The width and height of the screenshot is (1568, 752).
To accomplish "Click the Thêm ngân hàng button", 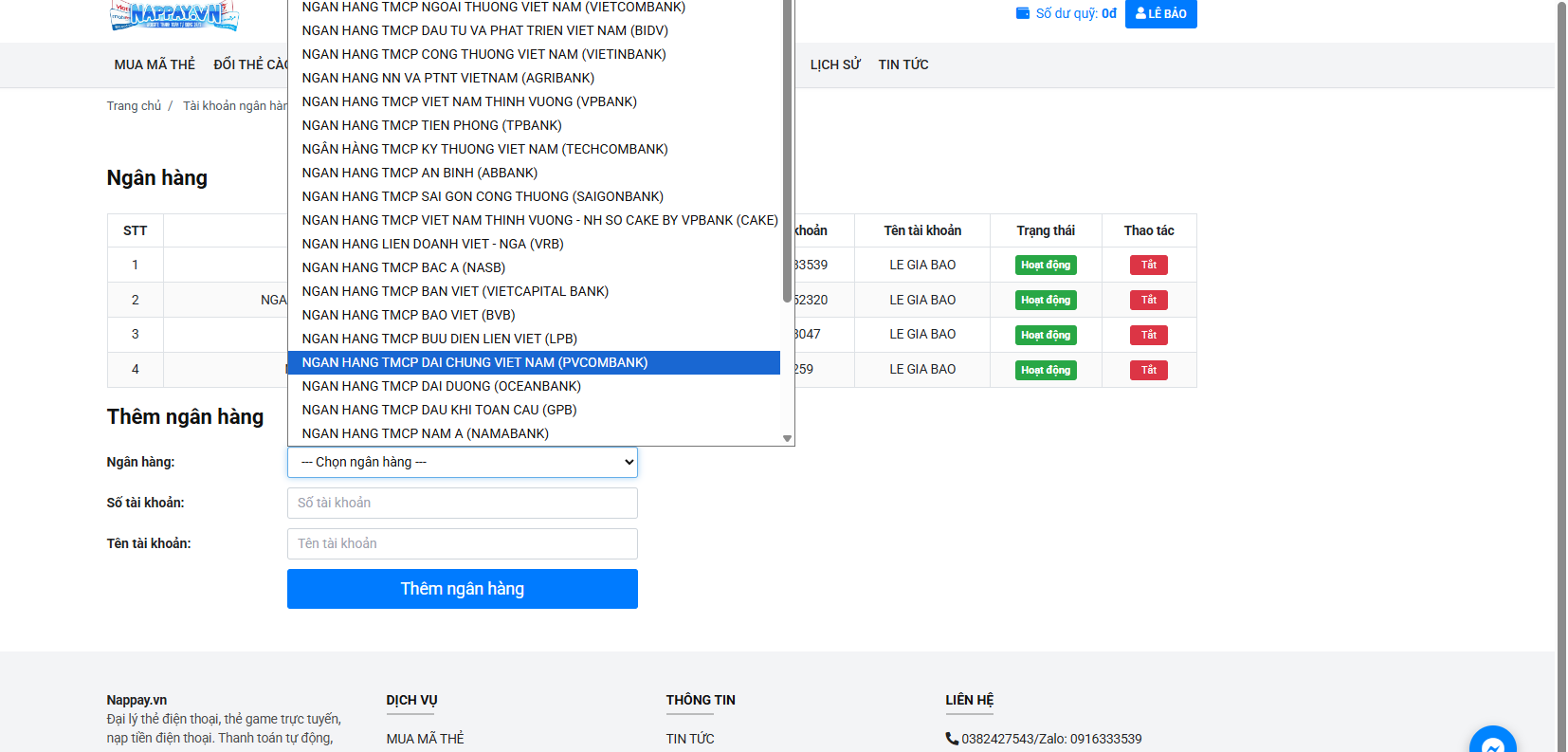I will pos(462,589).
